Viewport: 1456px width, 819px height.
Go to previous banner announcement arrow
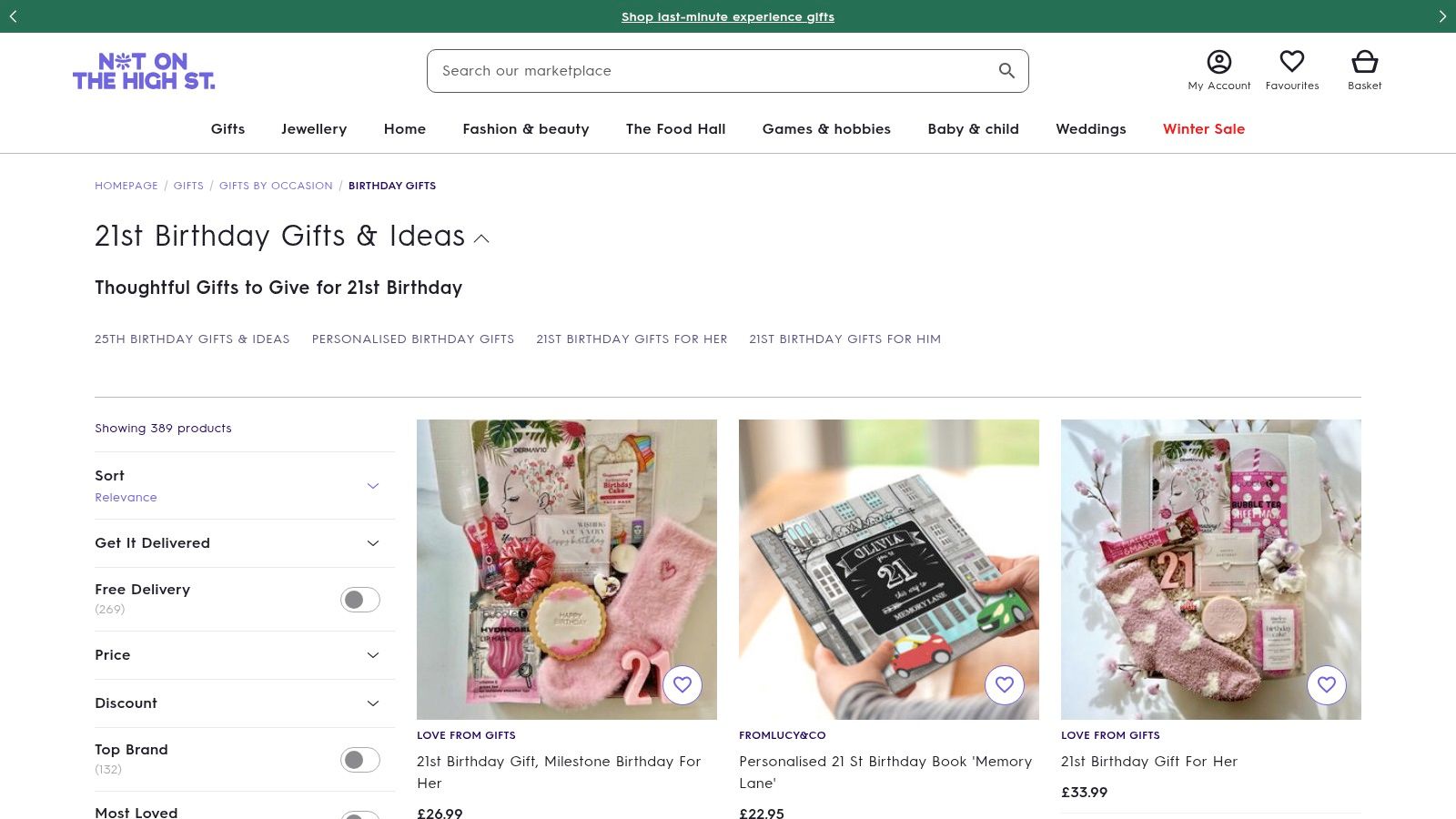click(x=13, y=16)
